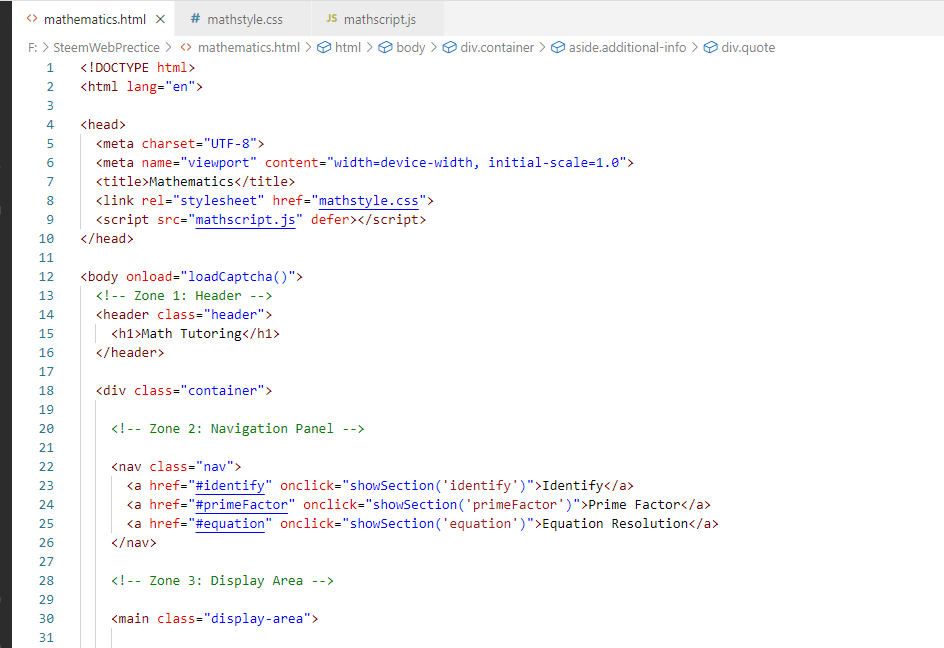The image size is (944, 648).
Task: Click the Identify anchor text
Action: (573, 486)
